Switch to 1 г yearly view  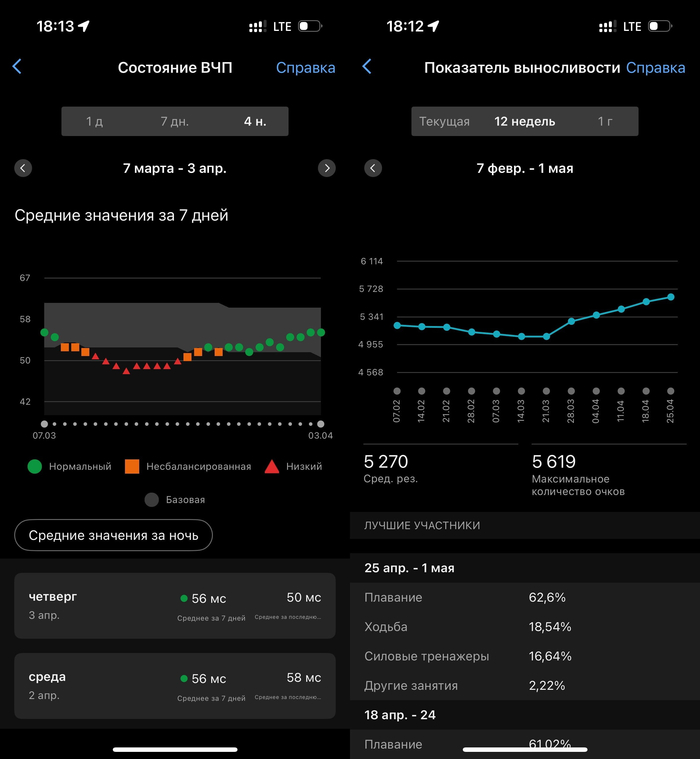pyautogui.click(x=604, y=121)
